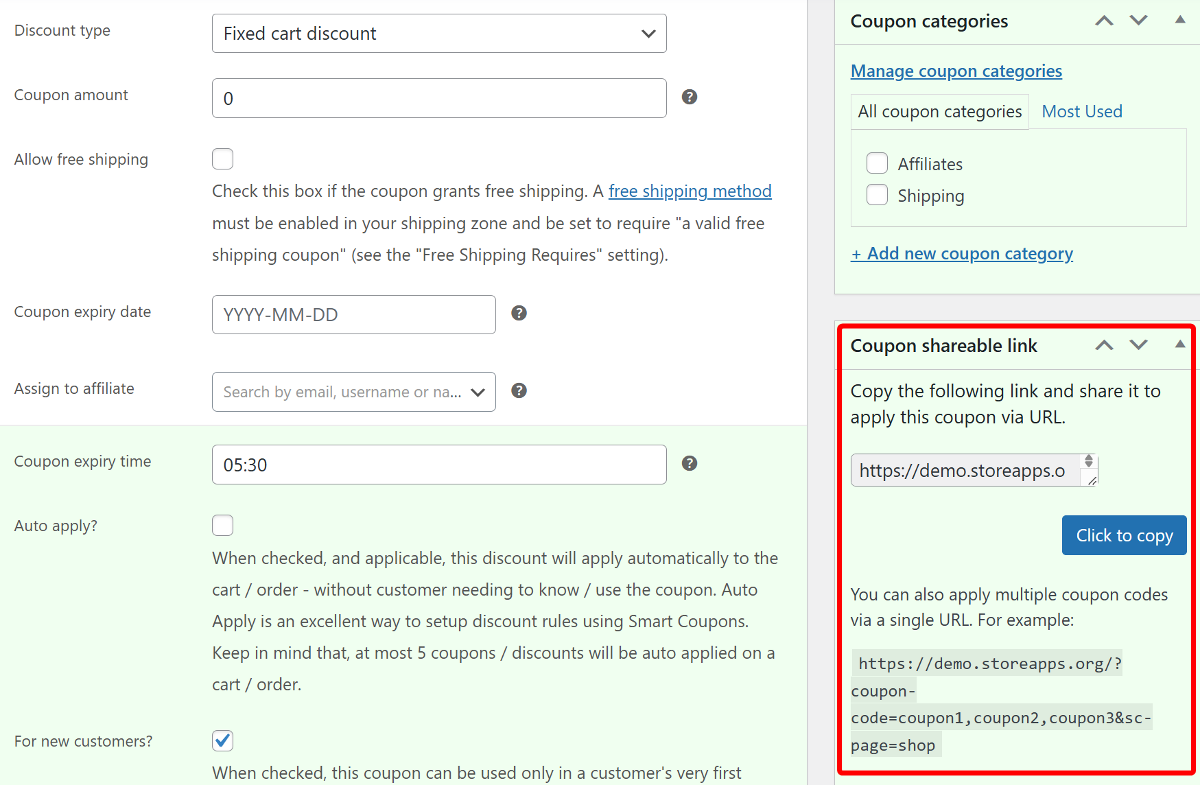Collapse the Coupon shareable link panel

click(1180, 345)
